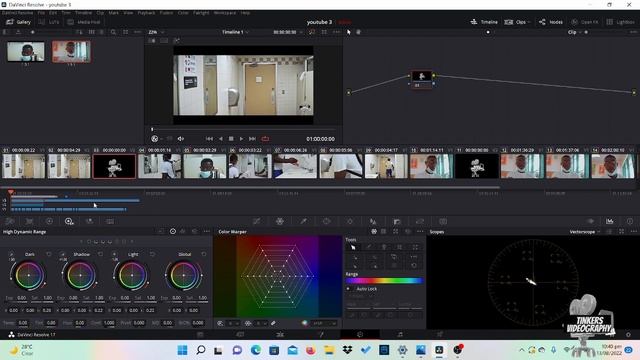Switch to the Fairlight page music-note tab
Viewport: 640px width, 360px height.
point(400,334)
